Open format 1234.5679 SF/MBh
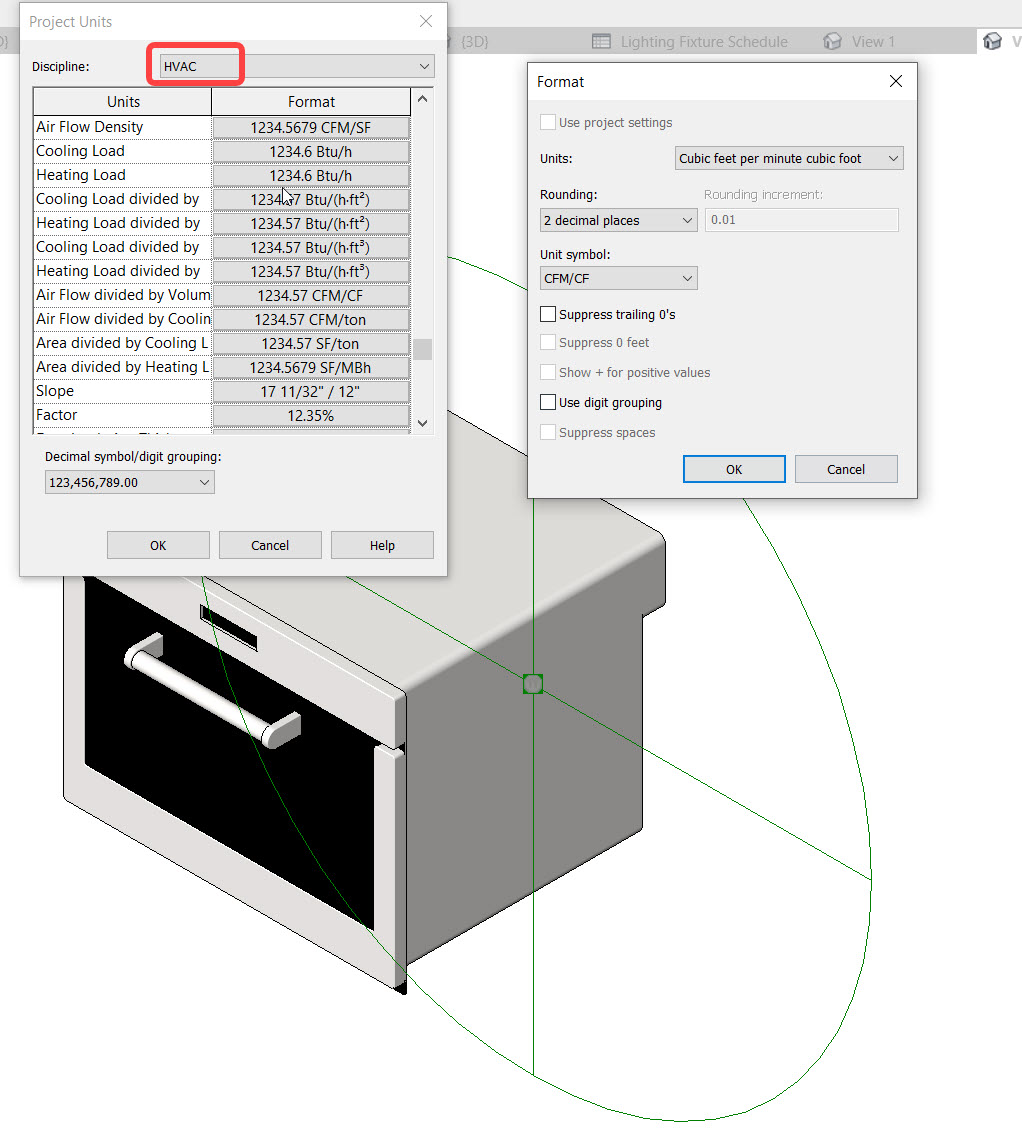This screenshot has width=1022, height=1129. point(311,368)
